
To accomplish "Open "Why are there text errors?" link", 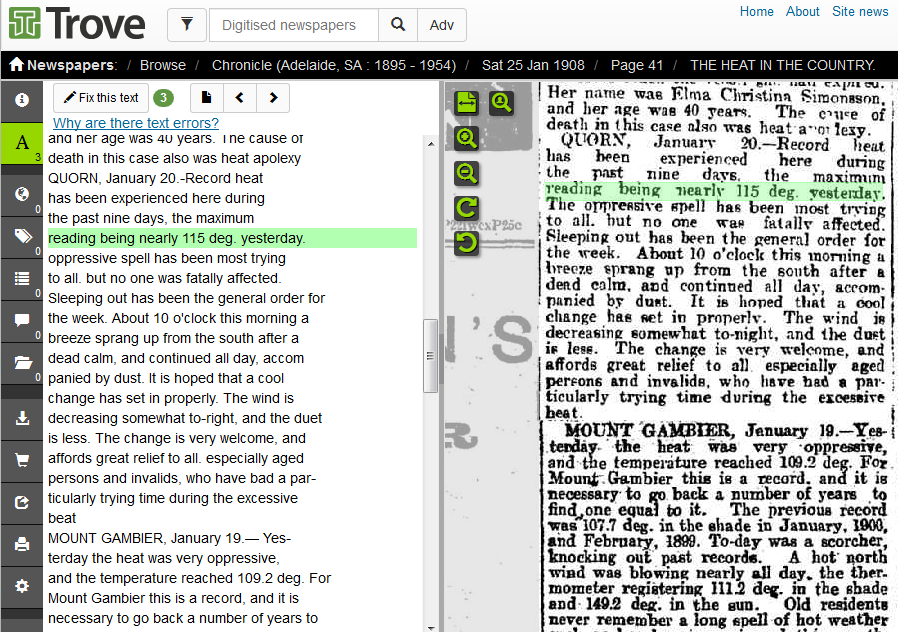I will click(136, 123).
